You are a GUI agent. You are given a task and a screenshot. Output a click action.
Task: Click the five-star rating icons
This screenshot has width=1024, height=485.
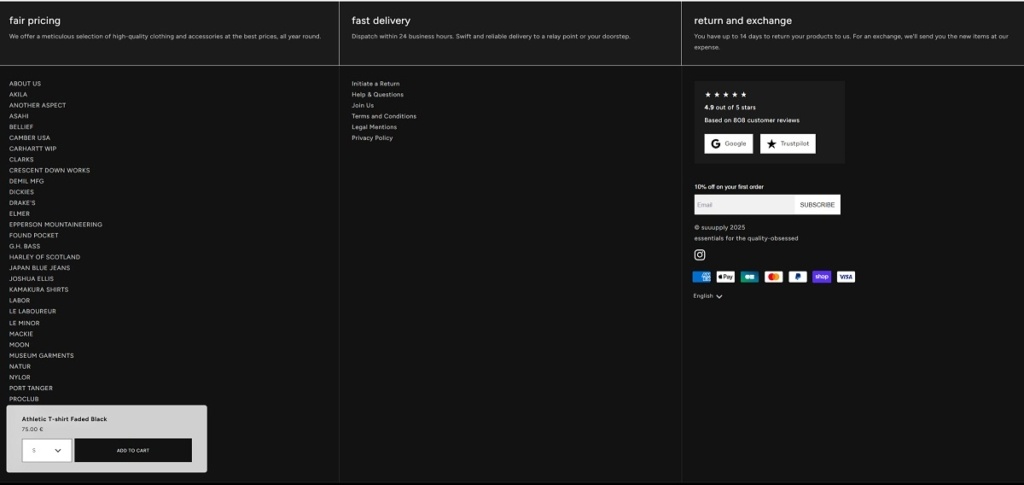click(x=726, y=95)
